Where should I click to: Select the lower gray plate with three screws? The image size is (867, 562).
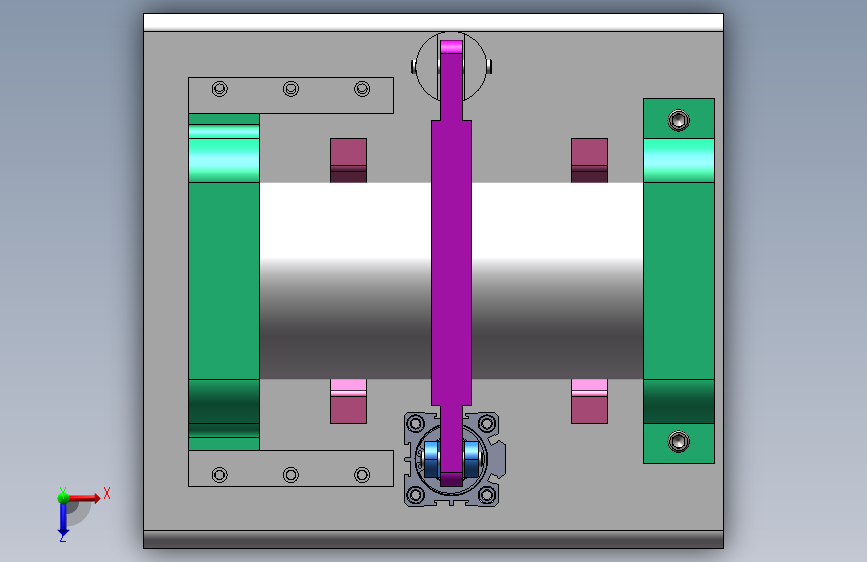[x=291, y=469]
